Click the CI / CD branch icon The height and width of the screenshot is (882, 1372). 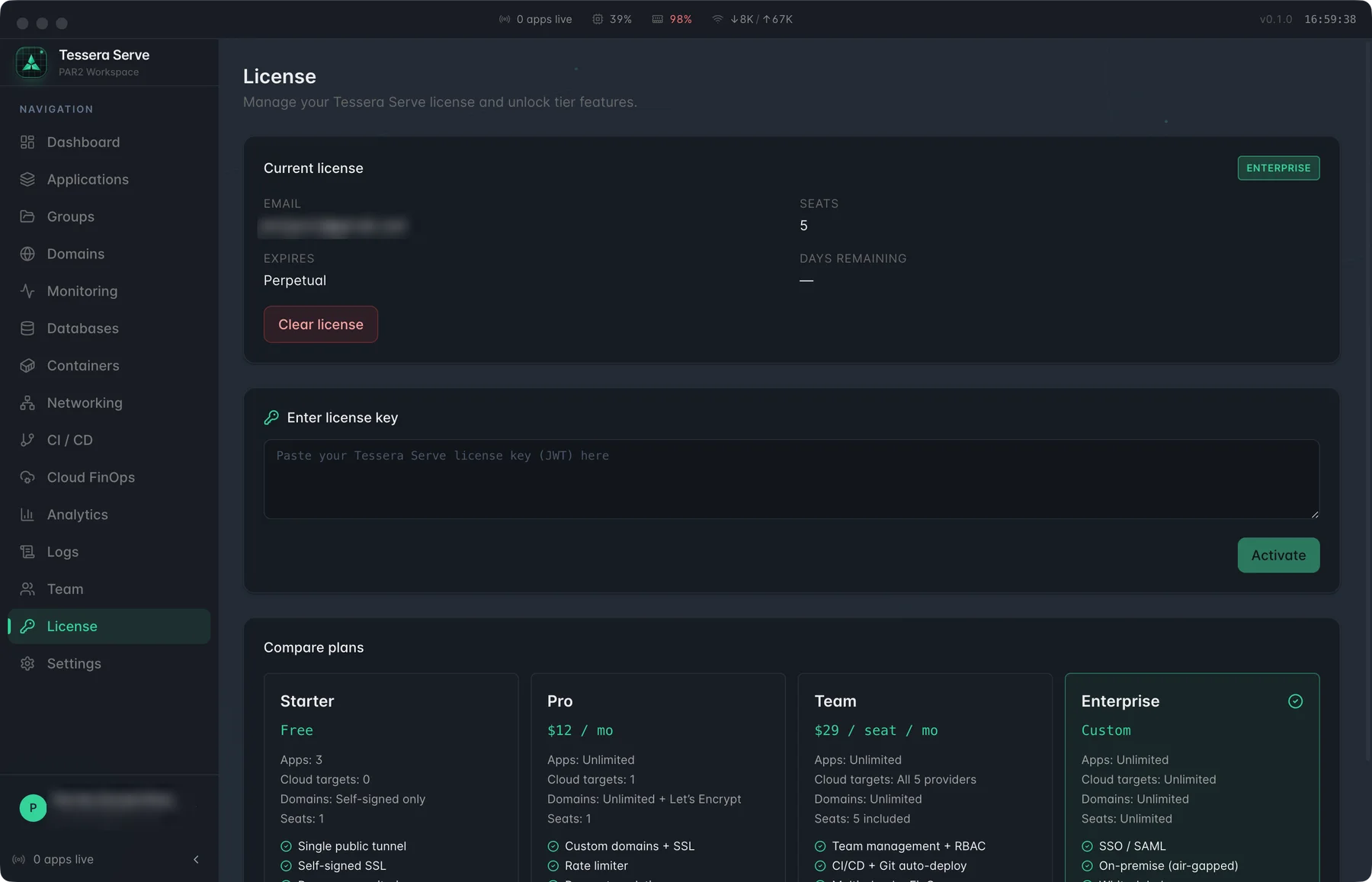pos(27,440)
